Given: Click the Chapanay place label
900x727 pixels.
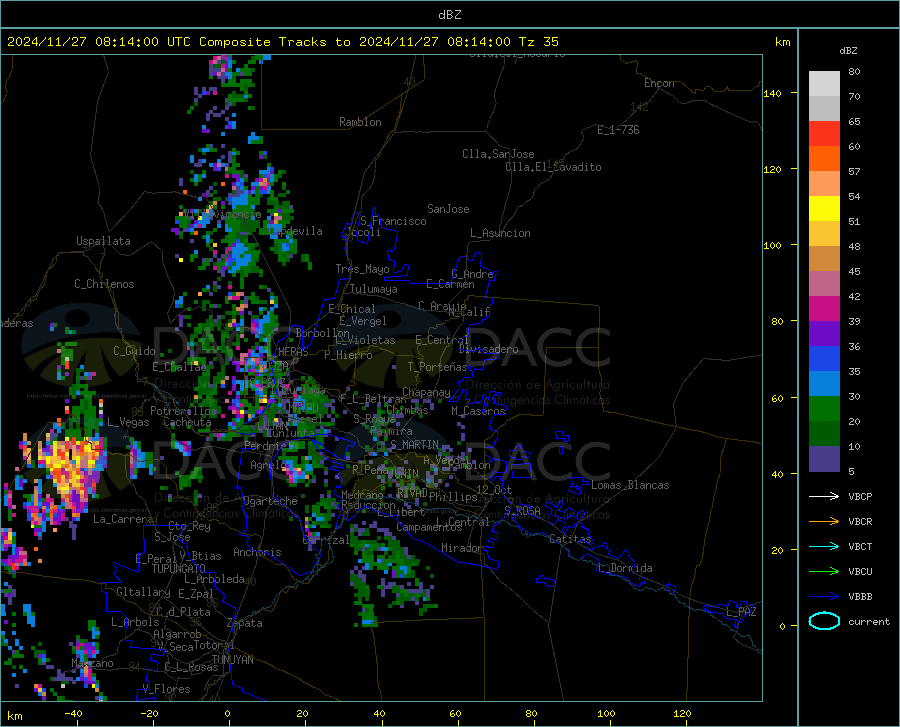Looking at the screenshot, I should (x=426, y=392).
